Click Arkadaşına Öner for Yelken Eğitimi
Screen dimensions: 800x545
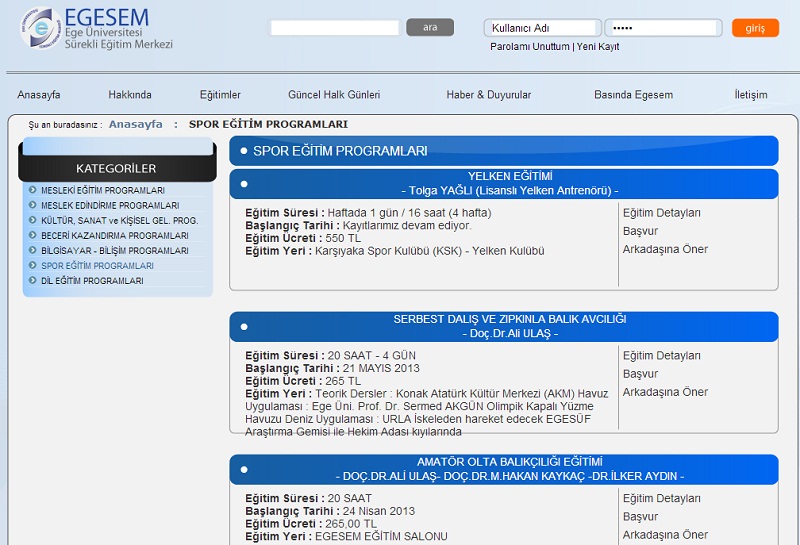point(665,249)
